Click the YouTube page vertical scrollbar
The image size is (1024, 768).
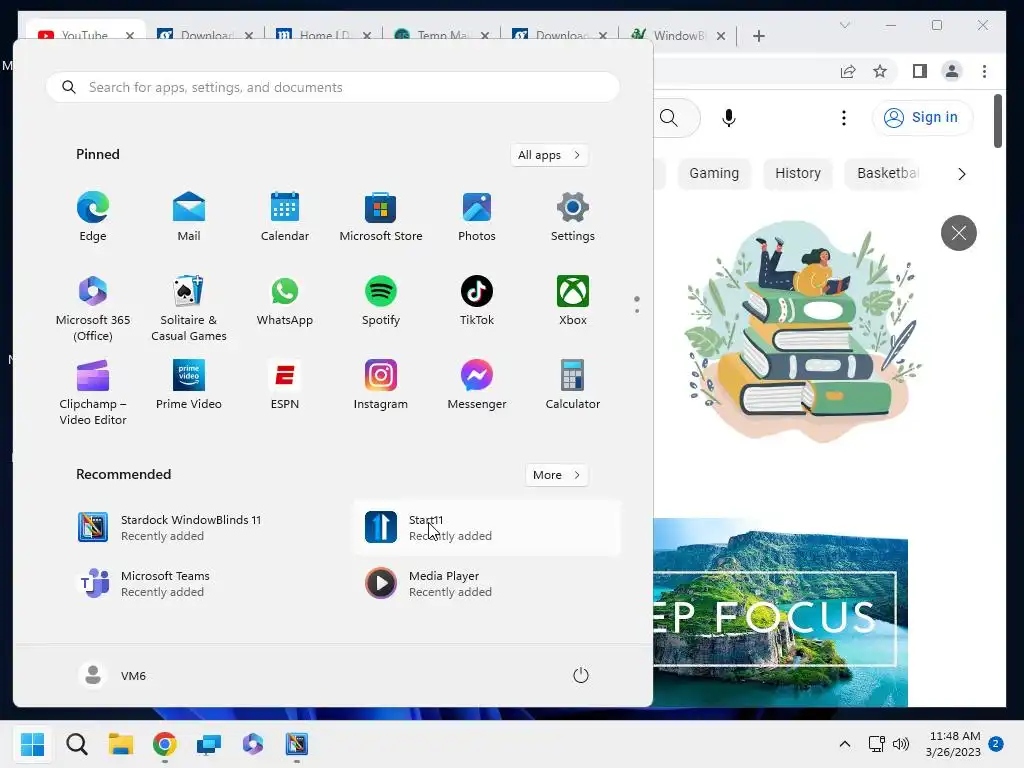pos(997,121)
